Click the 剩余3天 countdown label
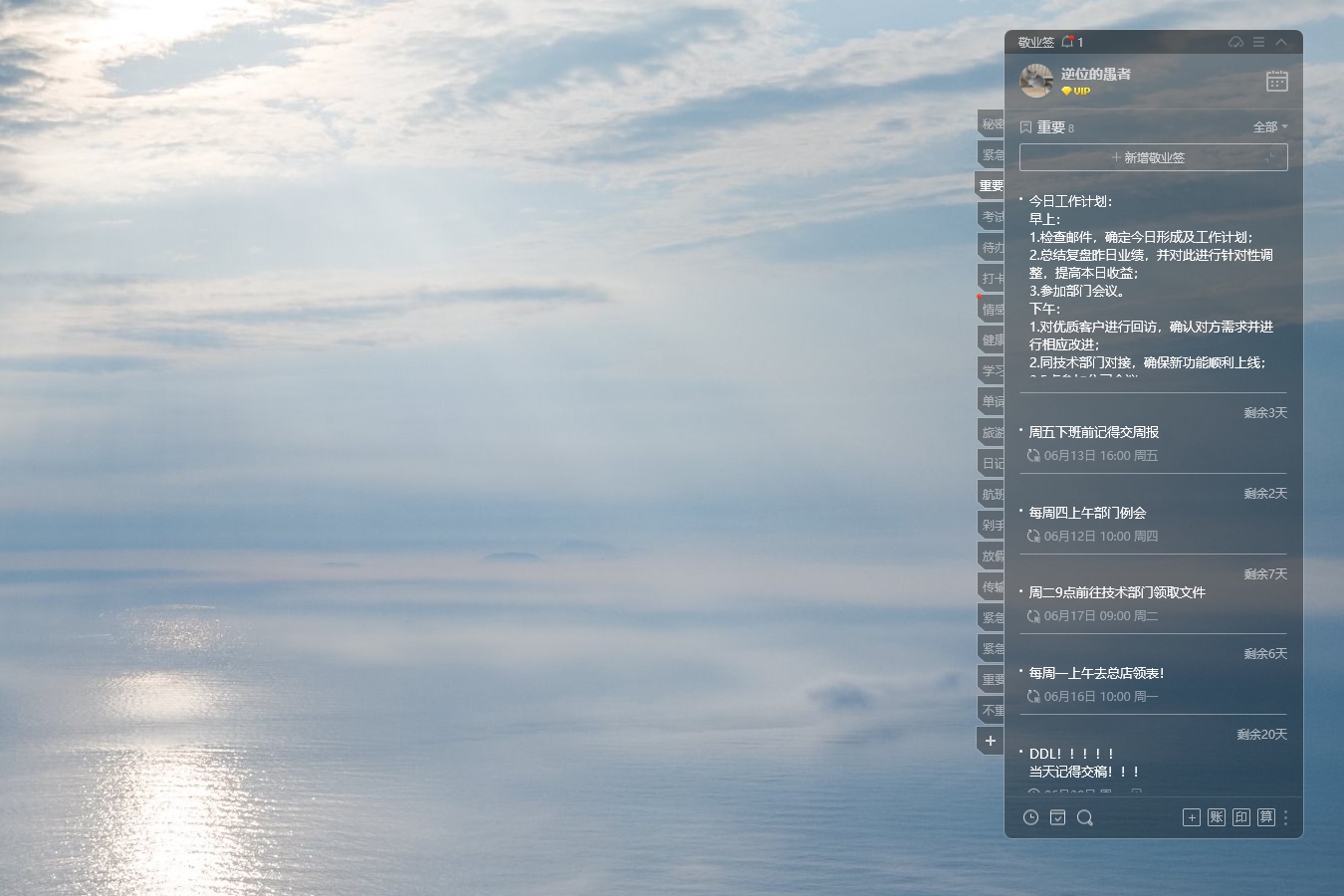This screenshot has width=1344, height=896. point(1265,412)
